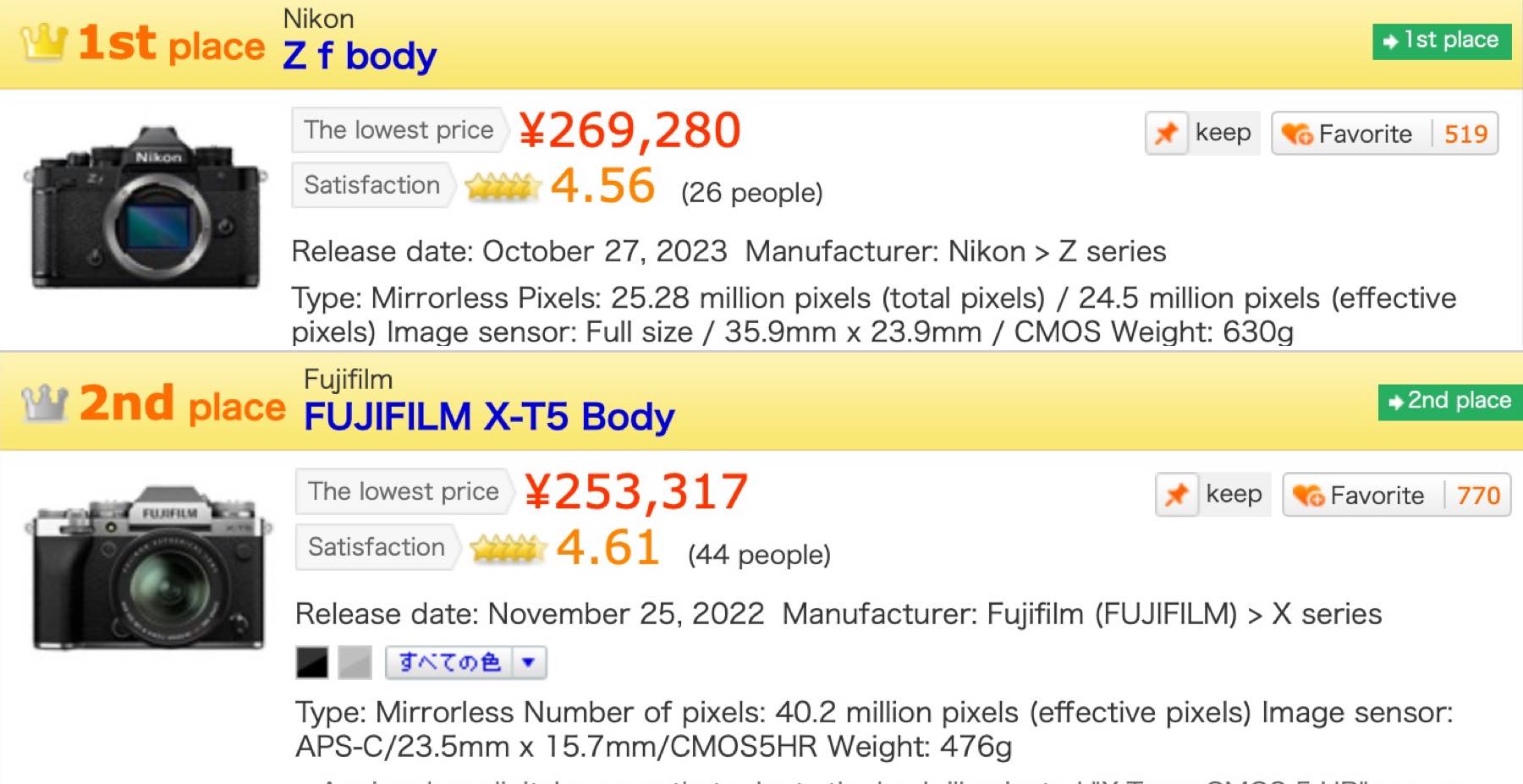1523x784 pixels.
Task: View Nikon Z f camera thumbnail image
Action: (x=146, y=207)
